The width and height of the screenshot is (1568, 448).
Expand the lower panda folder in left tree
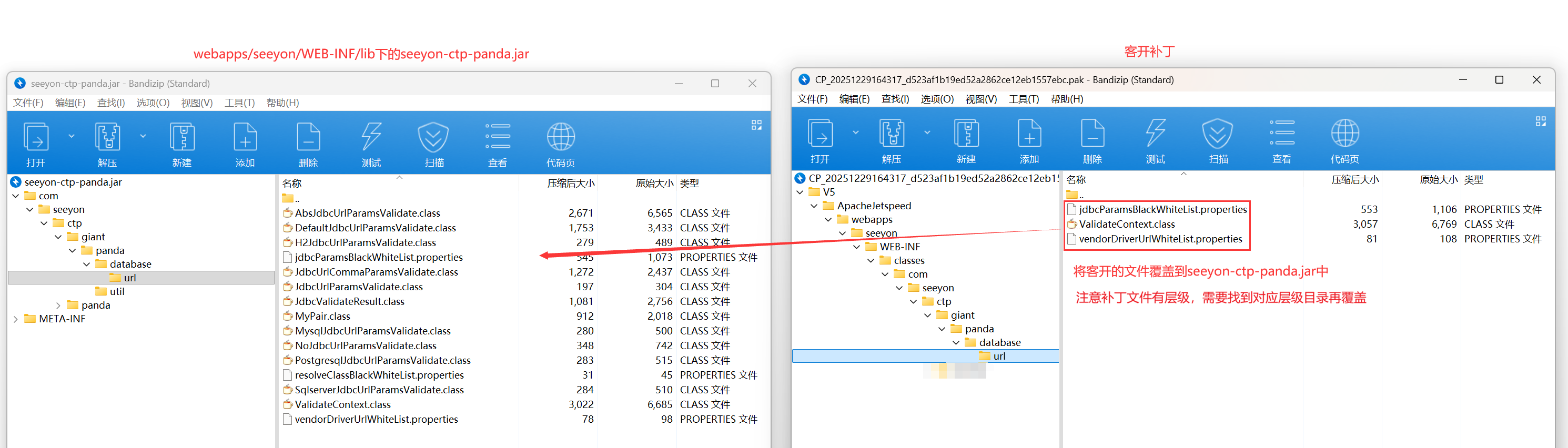[x=58, y=306]
